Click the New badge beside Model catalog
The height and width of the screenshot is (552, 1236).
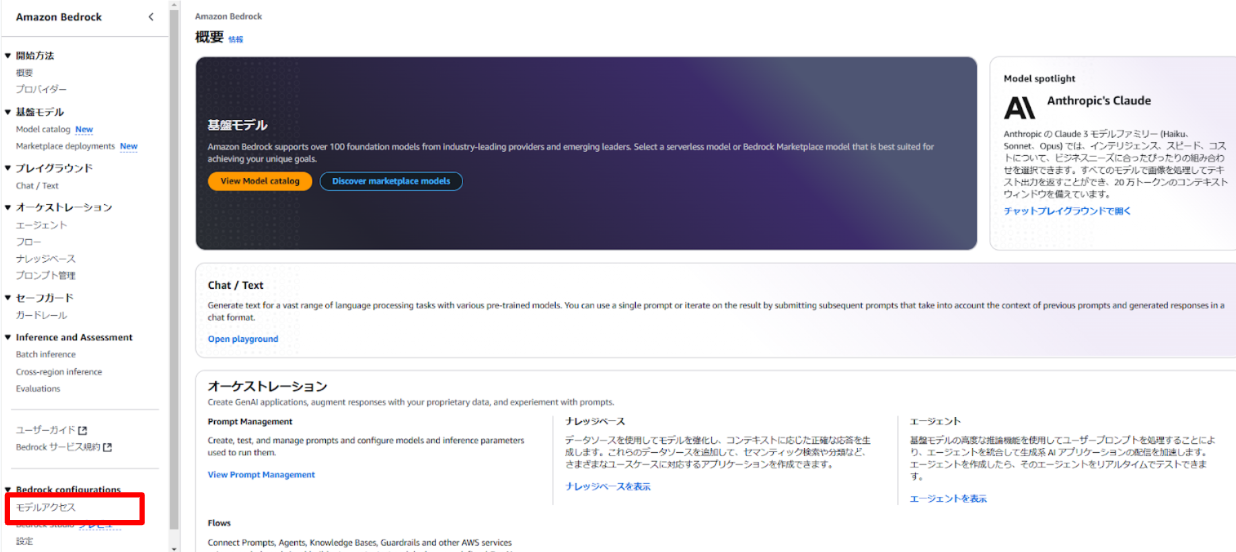coord(84,129)
